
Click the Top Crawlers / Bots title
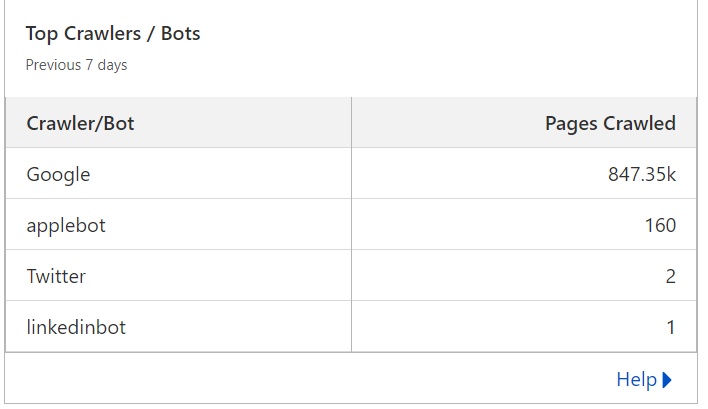click(x=113, y=33)
